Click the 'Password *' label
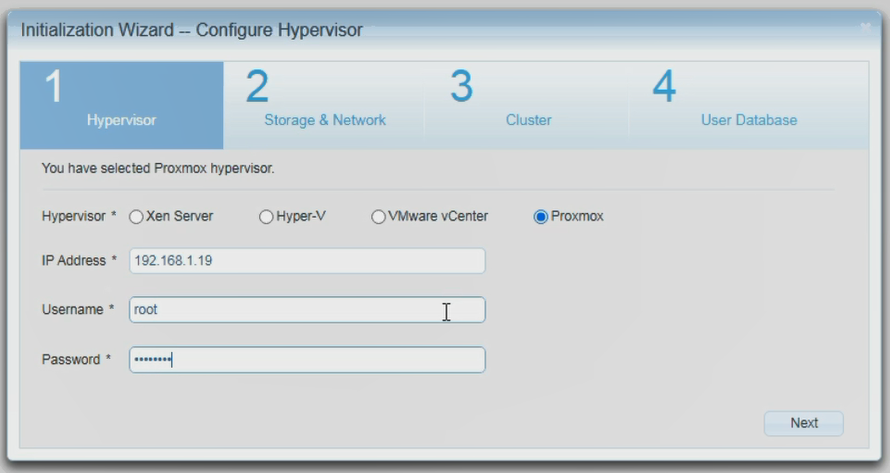 [76, 359]
